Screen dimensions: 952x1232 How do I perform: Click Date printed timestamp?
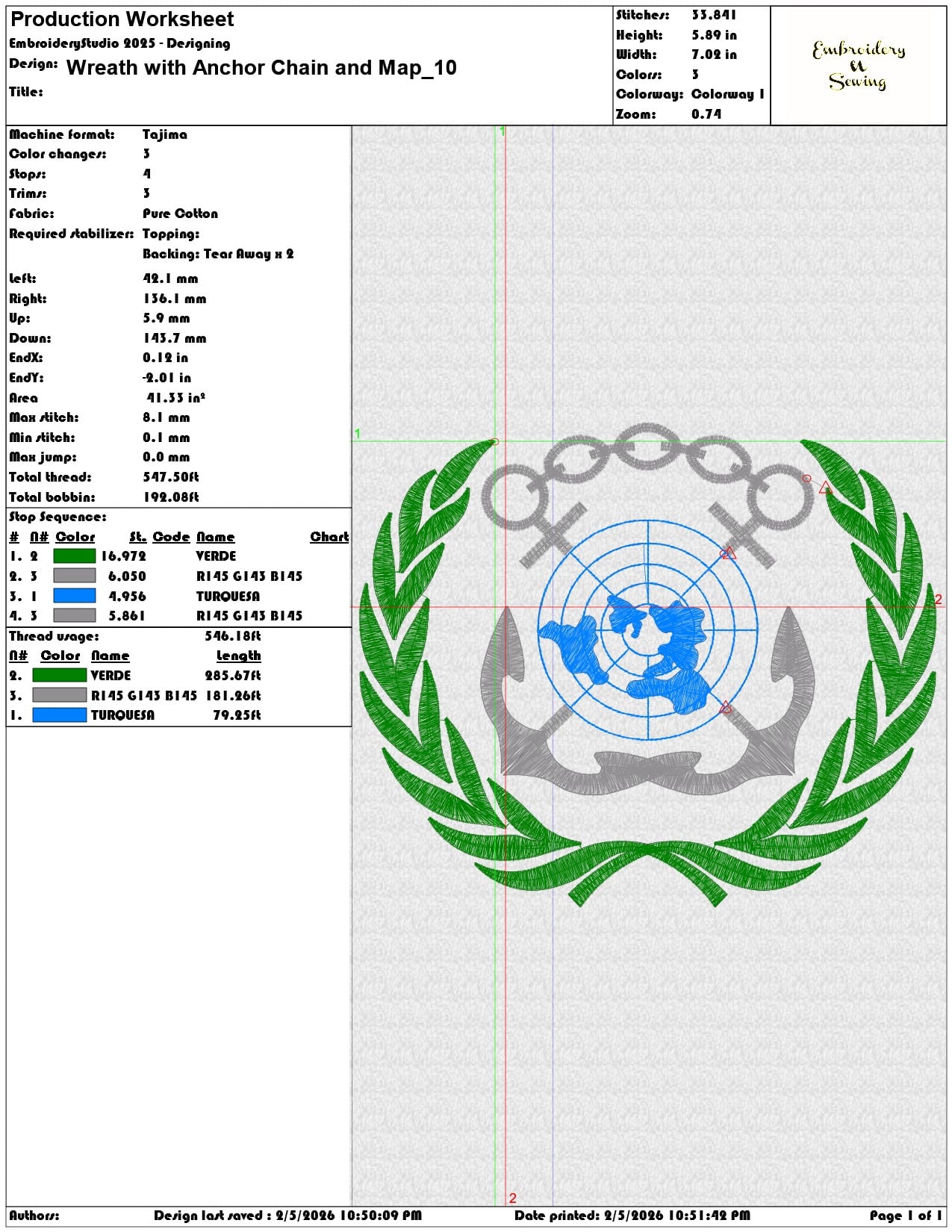[632, 1216]
